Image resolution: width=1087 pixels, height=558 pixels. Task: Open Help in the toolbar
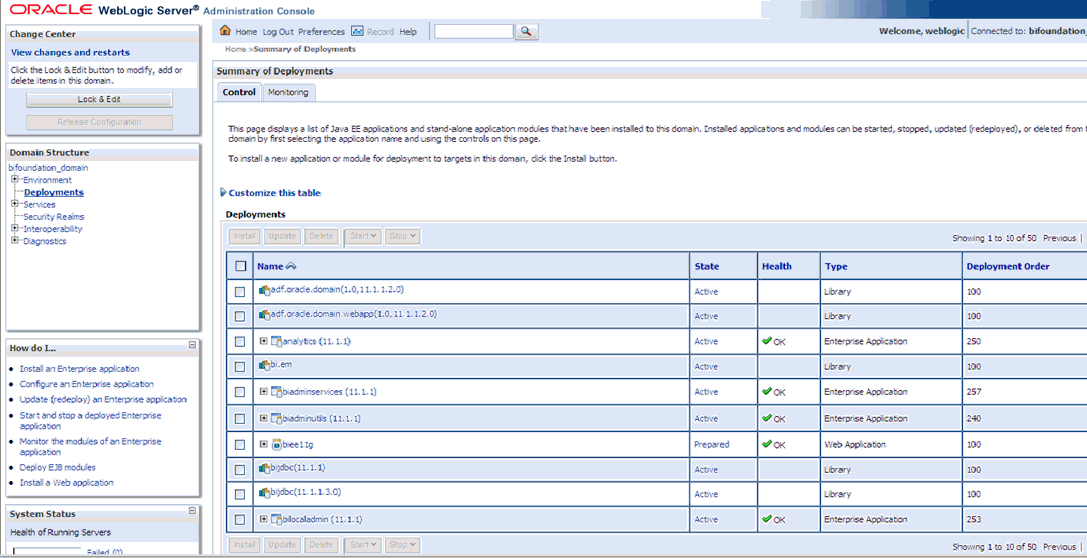click(x=408, y=32)
